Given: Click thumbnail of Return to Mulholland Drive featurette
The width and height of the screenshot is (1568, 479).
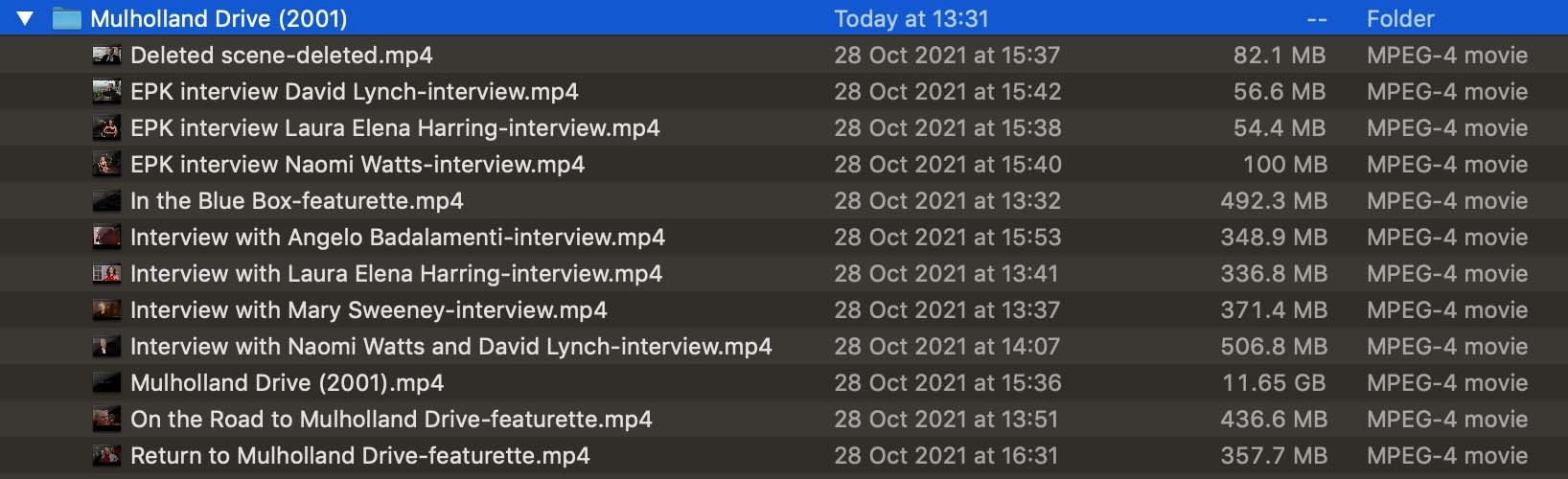Looking at the screenshot, I should point(106,455).
